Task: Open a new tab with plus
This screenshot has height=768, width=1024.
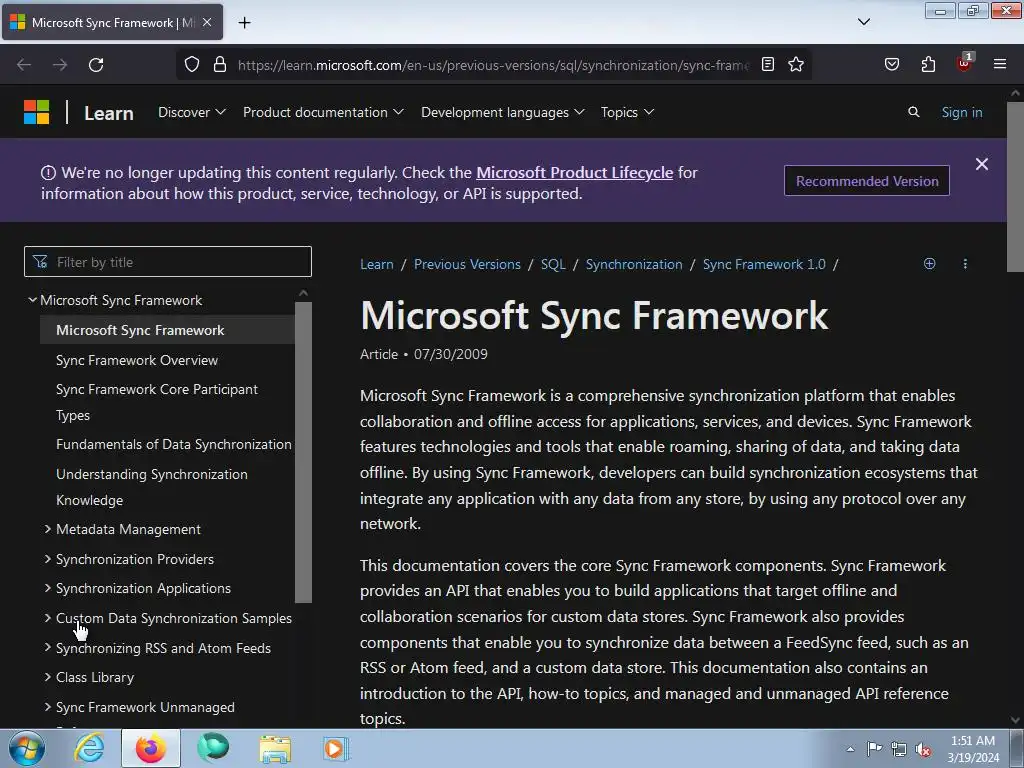Action: click(244, 23)
